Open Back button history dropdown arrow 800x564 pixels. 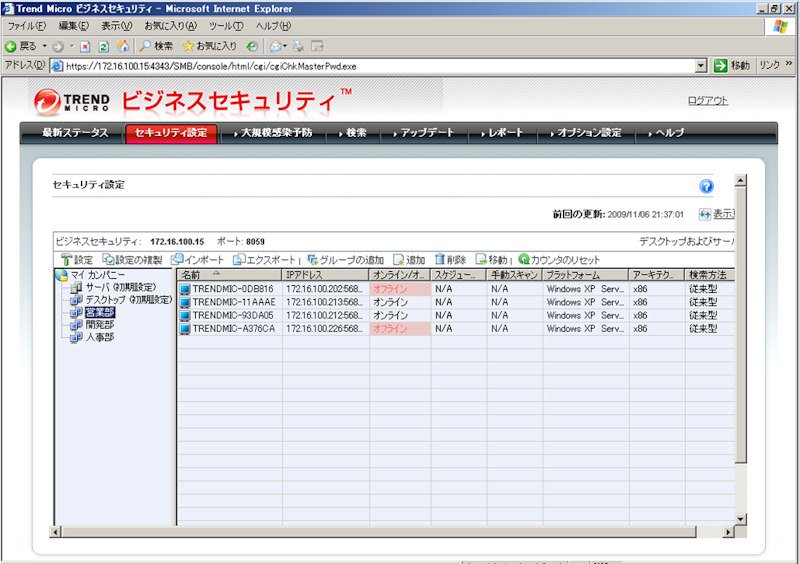click(44, 46)
